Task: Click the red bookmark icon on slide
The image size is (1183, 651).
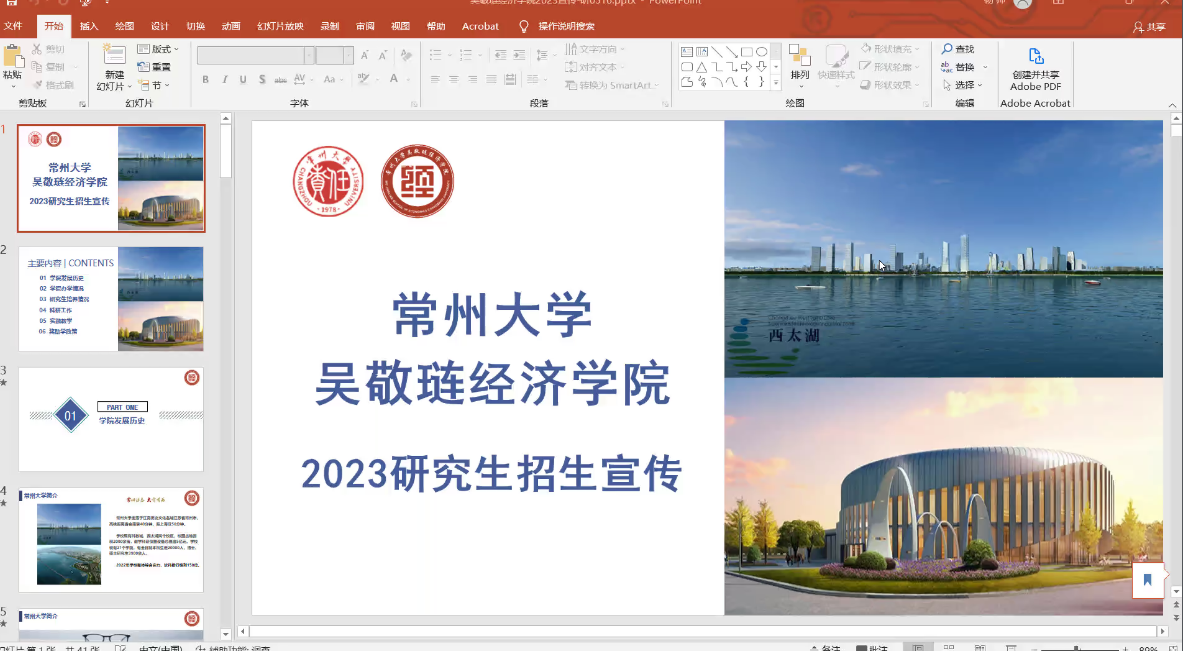Action: coord(1147,580)
